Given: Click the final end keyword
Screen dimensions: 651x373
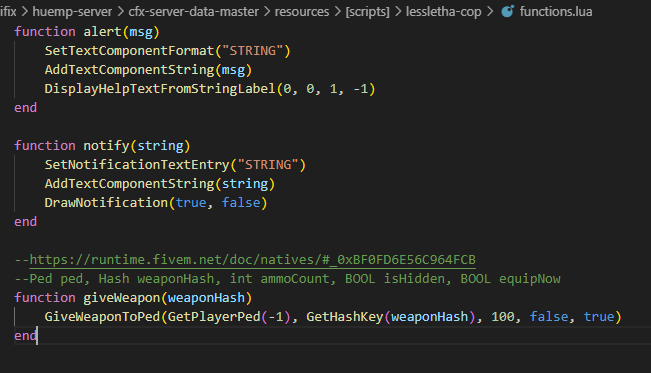Looking at the screenshot, I should (25, 336).
